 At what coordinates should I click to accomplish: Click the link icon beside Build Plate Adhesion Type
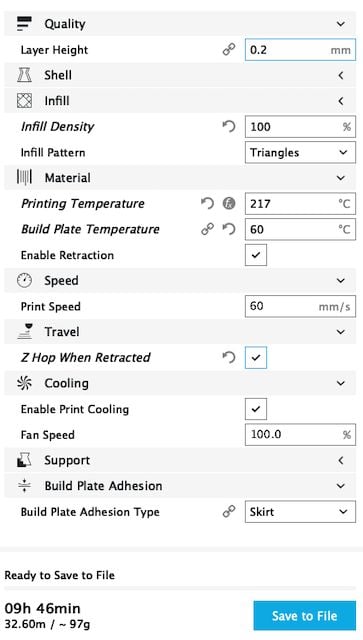[229, 511]
